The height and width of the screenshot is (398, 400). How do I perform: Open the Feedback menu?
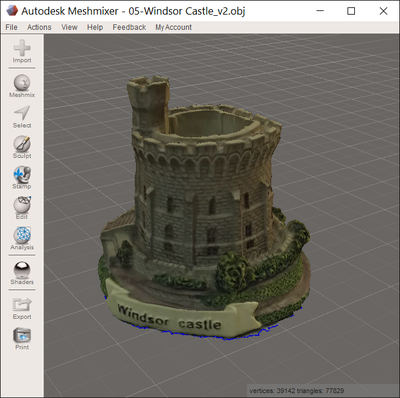click(x=129, y=27)
